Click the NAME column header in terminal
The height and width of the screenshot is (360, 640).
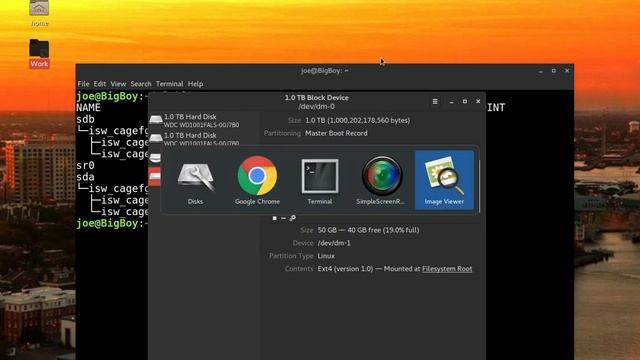point(88,108)
